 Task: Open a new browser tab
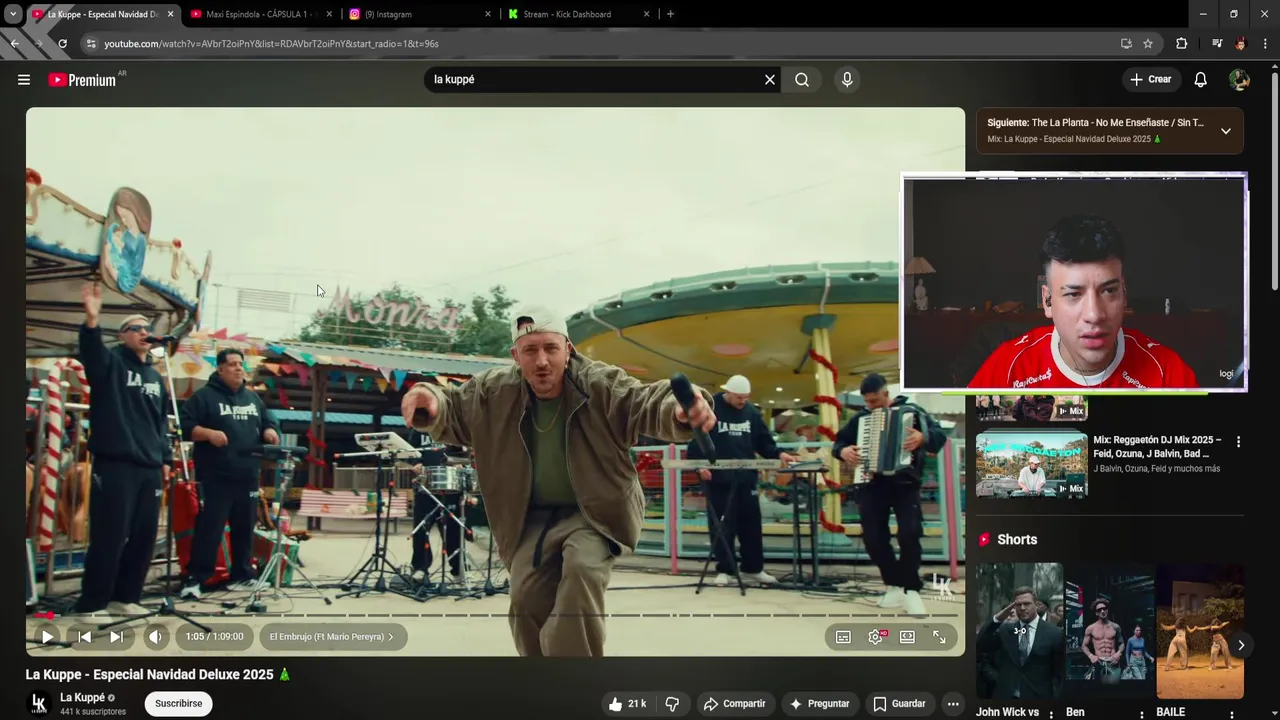pyautogui.click(x=670, y=15)
